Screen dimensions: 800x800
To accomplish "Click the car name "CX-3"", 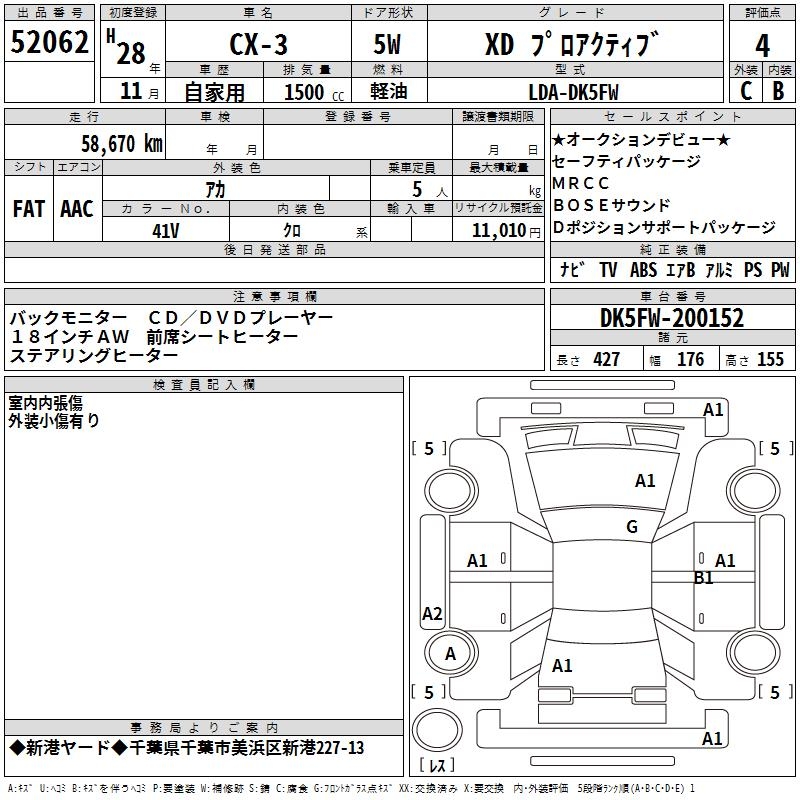I will (258, 44).
